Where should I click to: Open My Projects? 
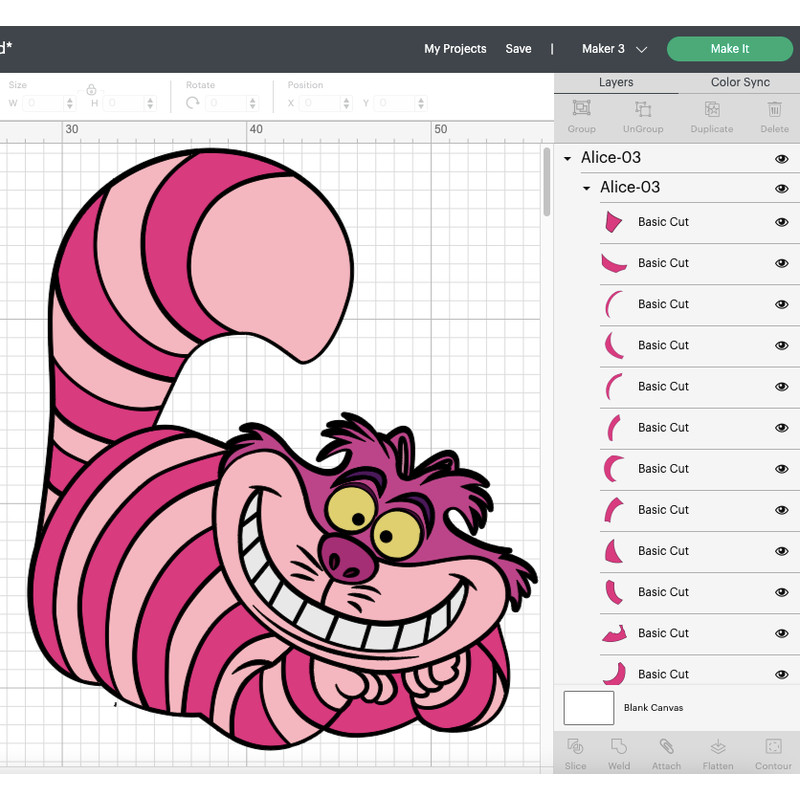click(x=455, y=48)
